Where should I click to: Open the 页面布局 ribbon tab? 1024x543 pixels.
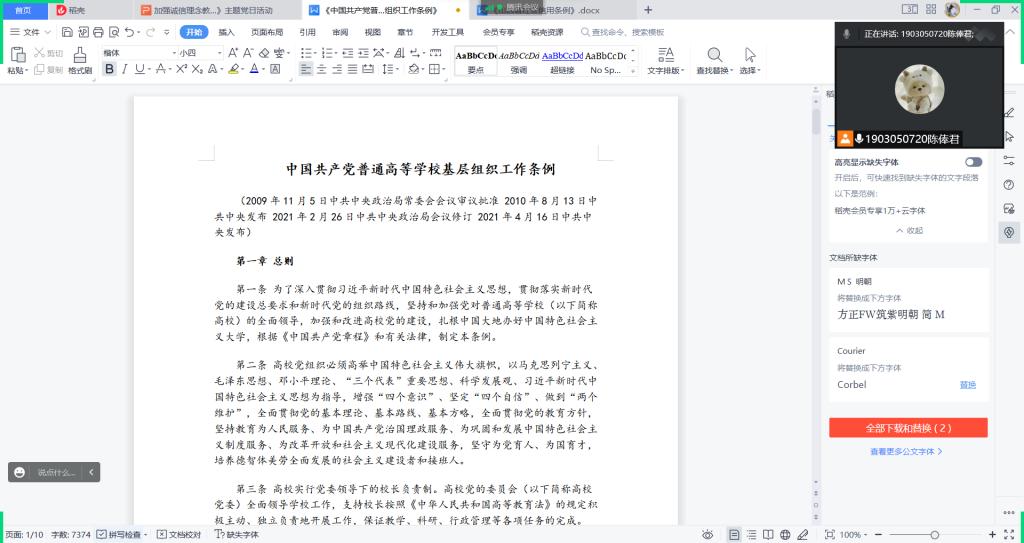click(x=266, y=32)
